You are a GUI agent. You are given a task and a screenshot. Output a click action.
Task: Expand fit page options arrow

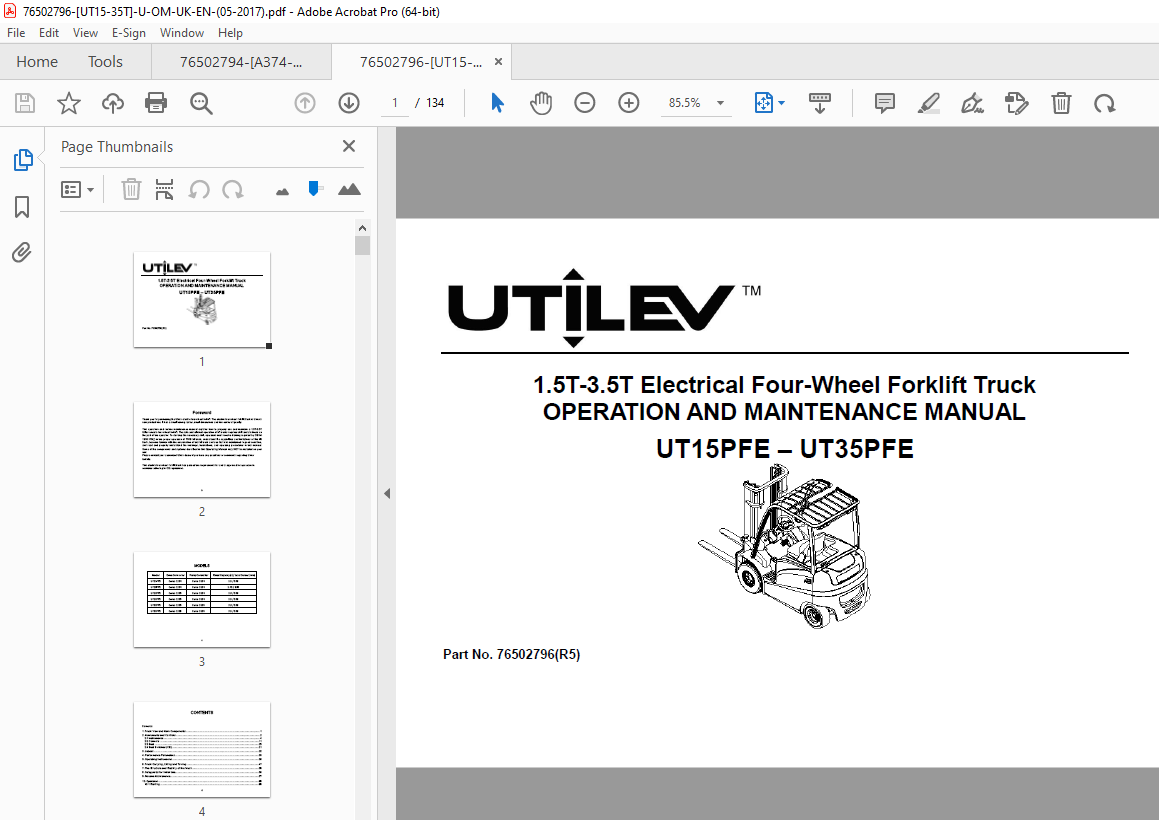point(781,103)
